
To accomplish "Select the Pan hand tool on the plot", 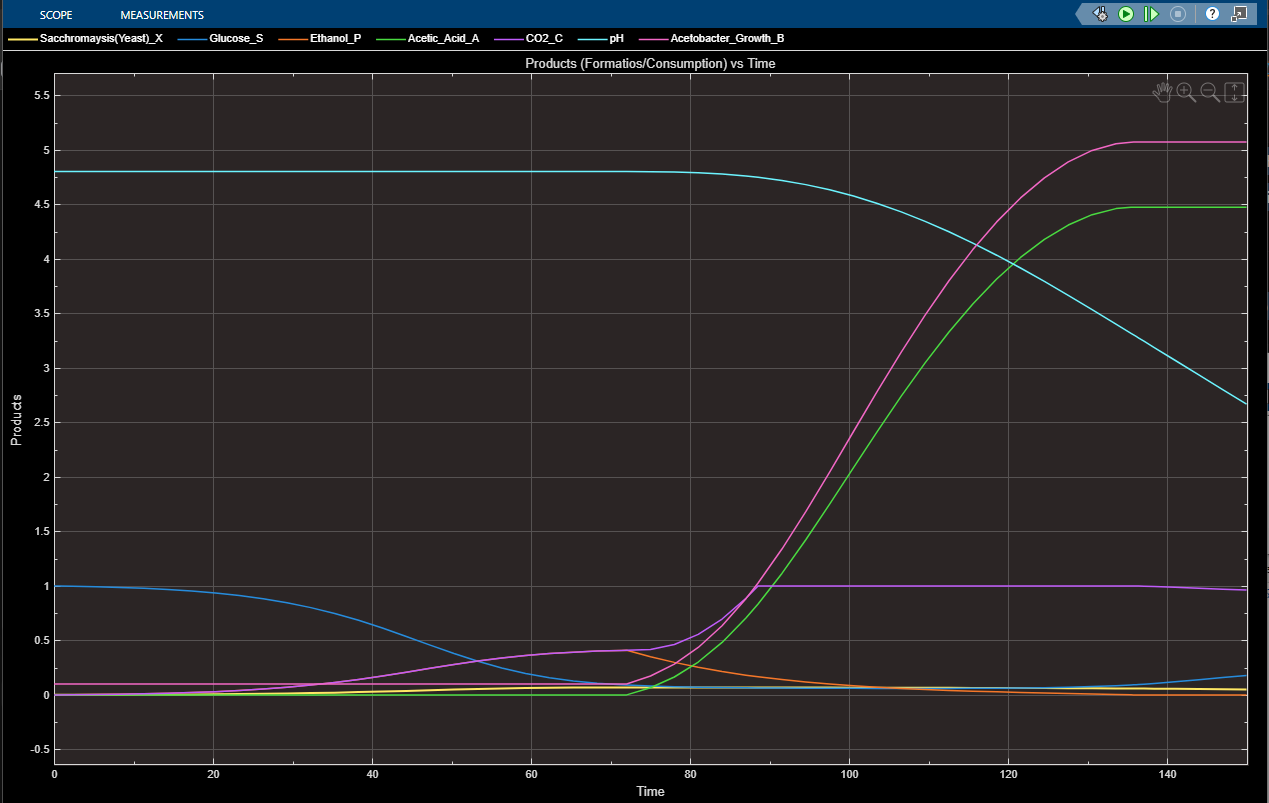I will click(1162, 93).
